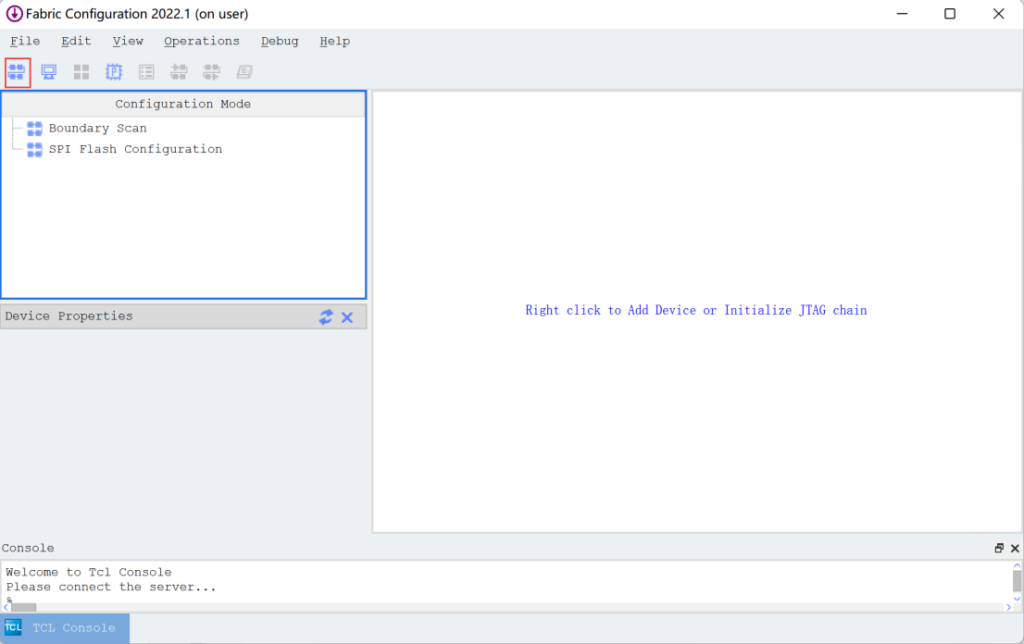Select SPI Flash Configuration mode
The image size is (1024, 644).
pos(135,149)
